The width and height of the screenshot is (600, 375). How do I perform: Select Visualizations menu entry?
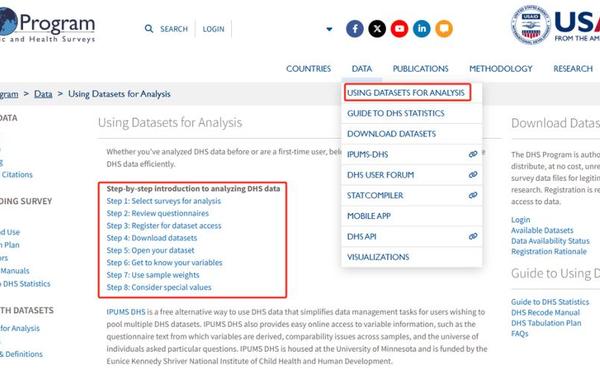(411, 257)
